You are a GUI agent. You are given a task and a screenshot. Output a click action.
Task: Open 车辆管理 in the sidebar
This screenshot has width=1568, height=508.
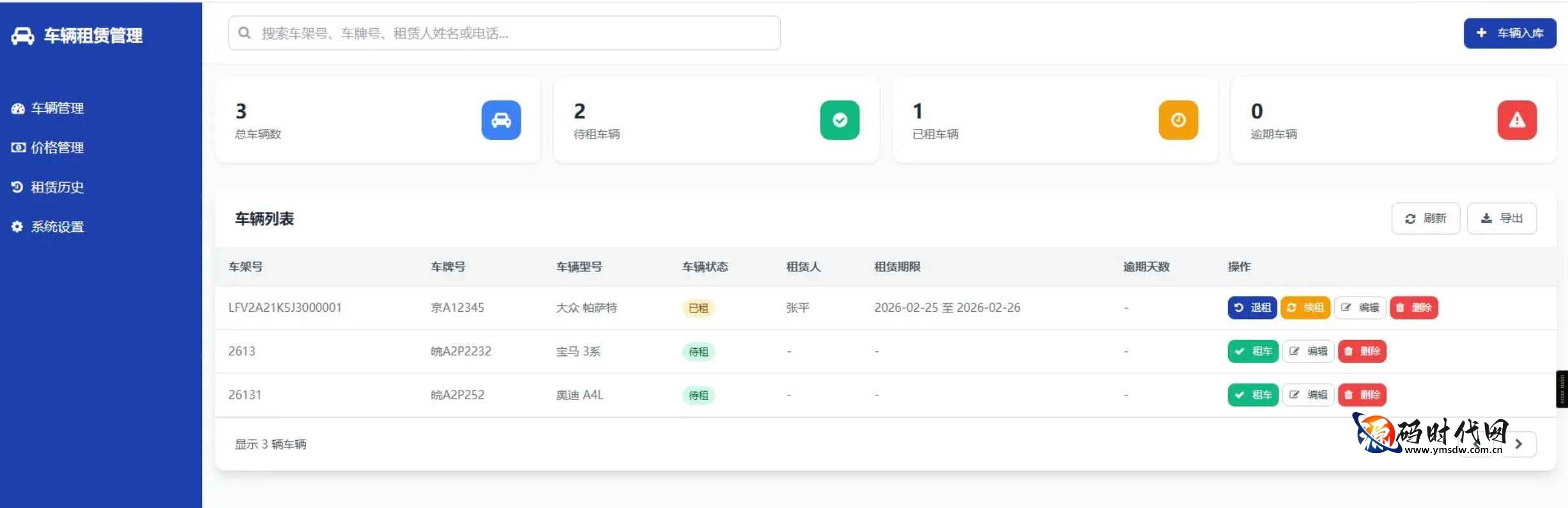[58, 109]
